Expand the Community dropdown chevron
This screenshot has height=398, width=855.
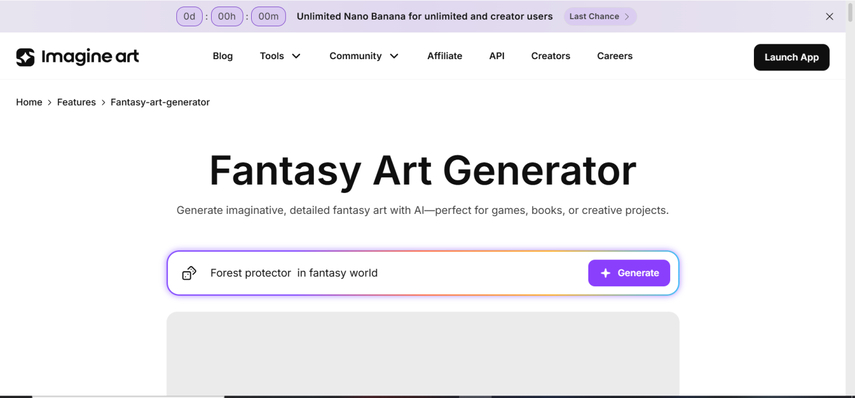click(x=394, y=56)
